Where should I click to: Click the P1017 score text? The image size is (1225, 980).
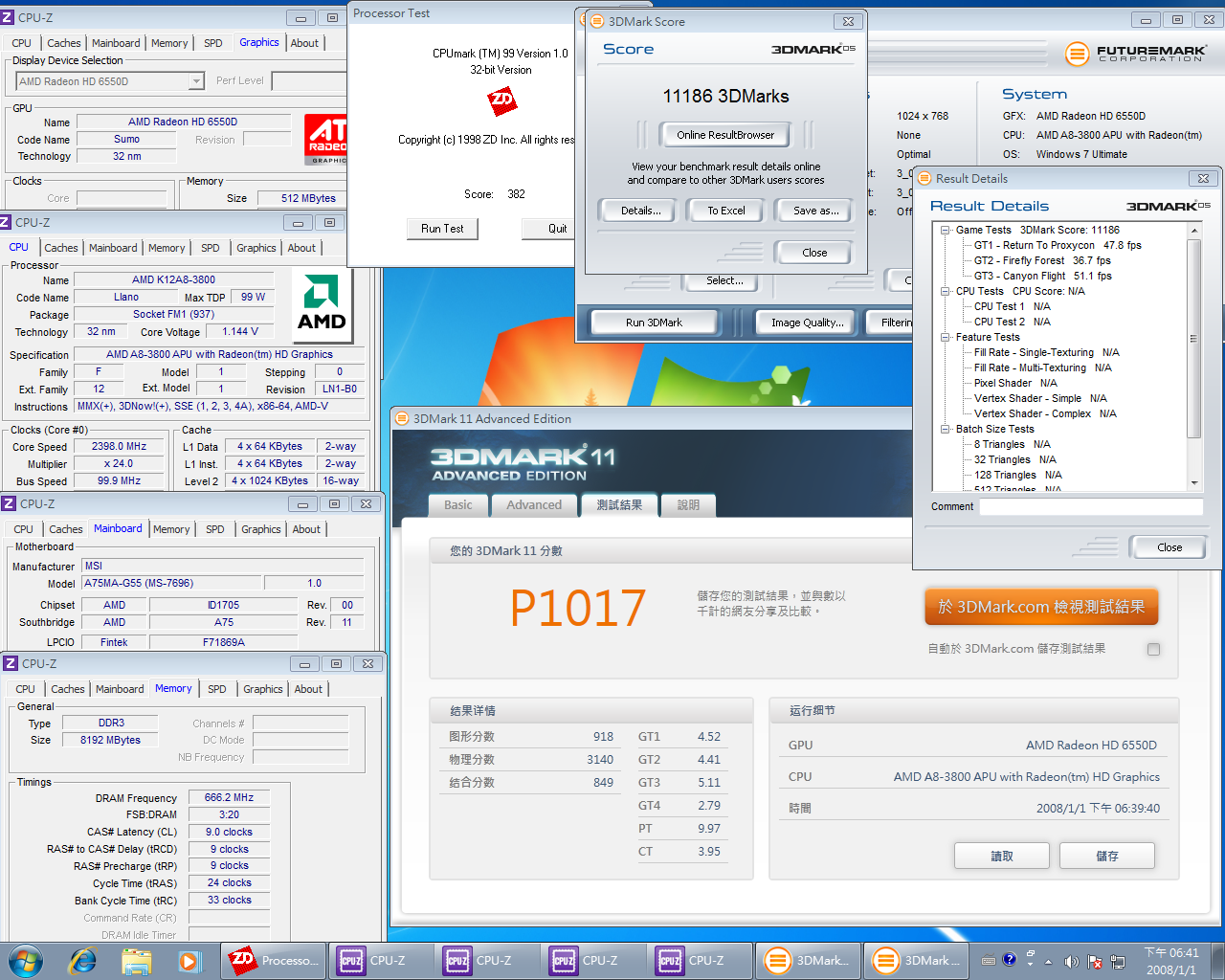578,608
